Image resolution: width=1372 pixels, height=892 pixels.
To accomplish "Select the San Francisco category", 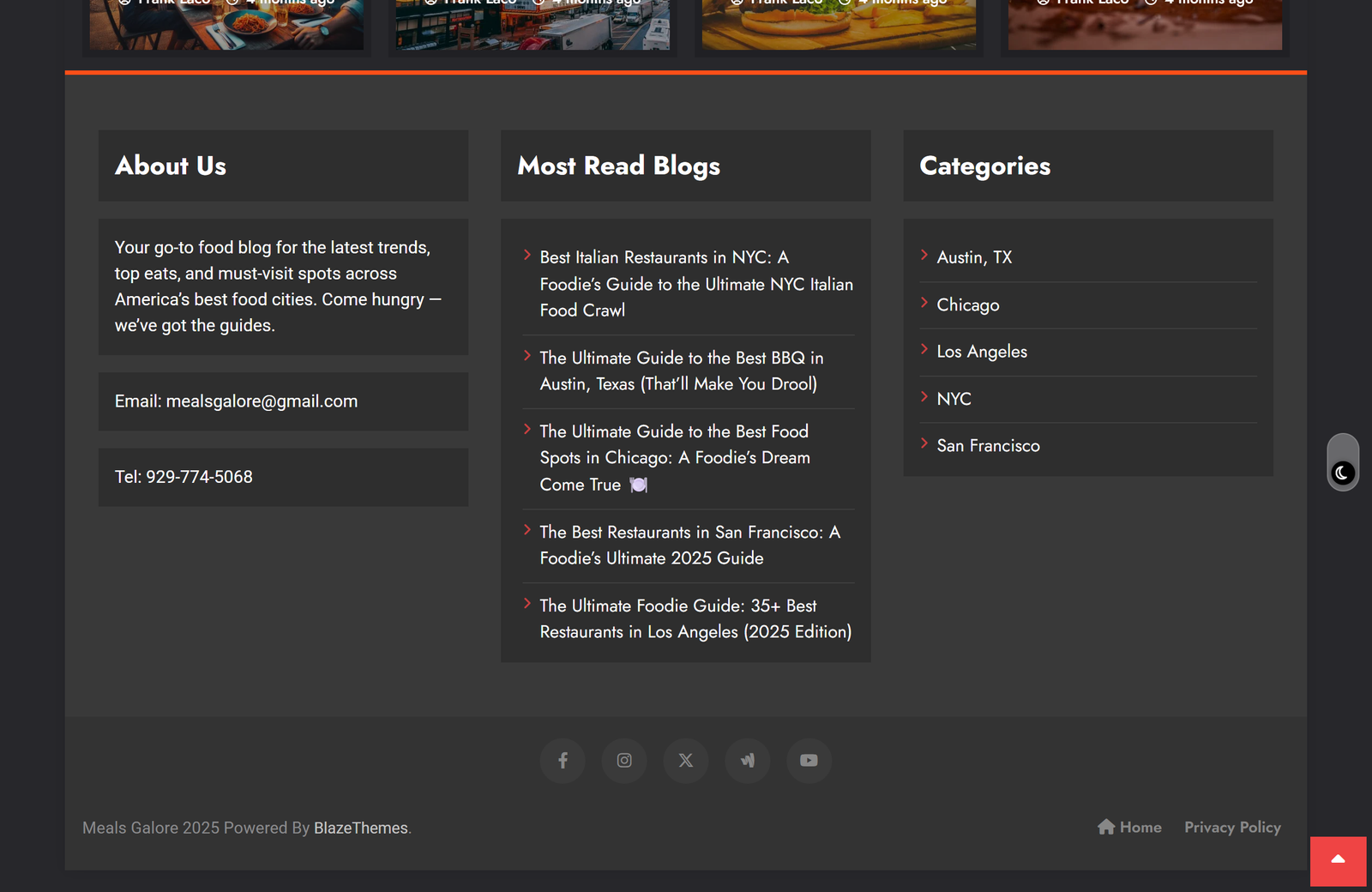I will pyautogui.click(x=988, y=446).
